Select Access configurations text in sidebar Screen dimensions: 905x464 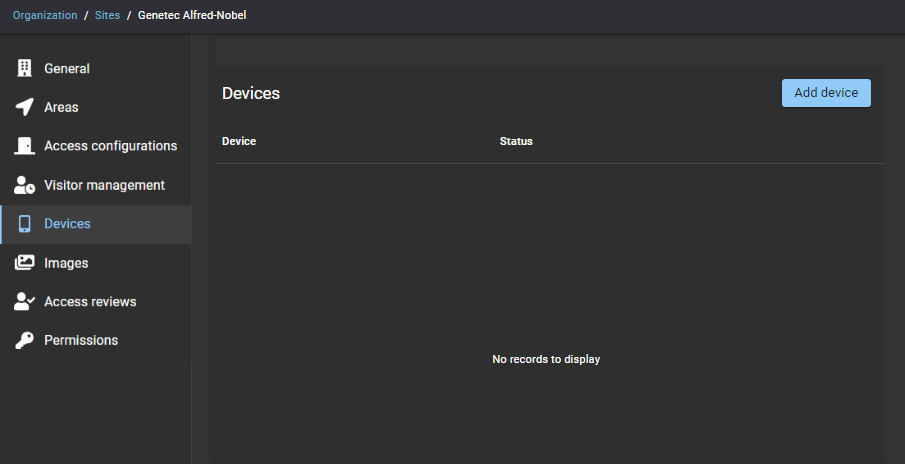click(110, 146)
